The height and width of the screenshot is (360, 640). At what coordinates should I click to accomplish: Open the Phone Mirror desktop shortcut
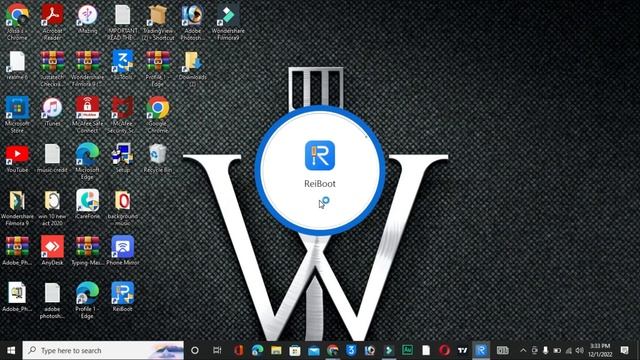pyautogui.click(x=122, y=250)
